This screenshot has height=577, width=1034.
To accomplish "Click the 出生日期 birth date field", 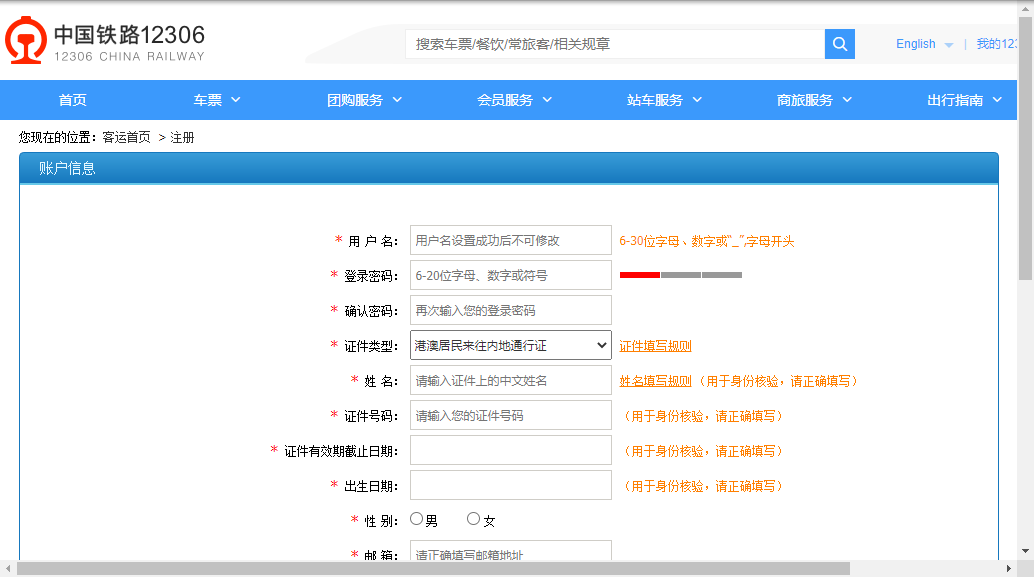I will tap(510, 484).
